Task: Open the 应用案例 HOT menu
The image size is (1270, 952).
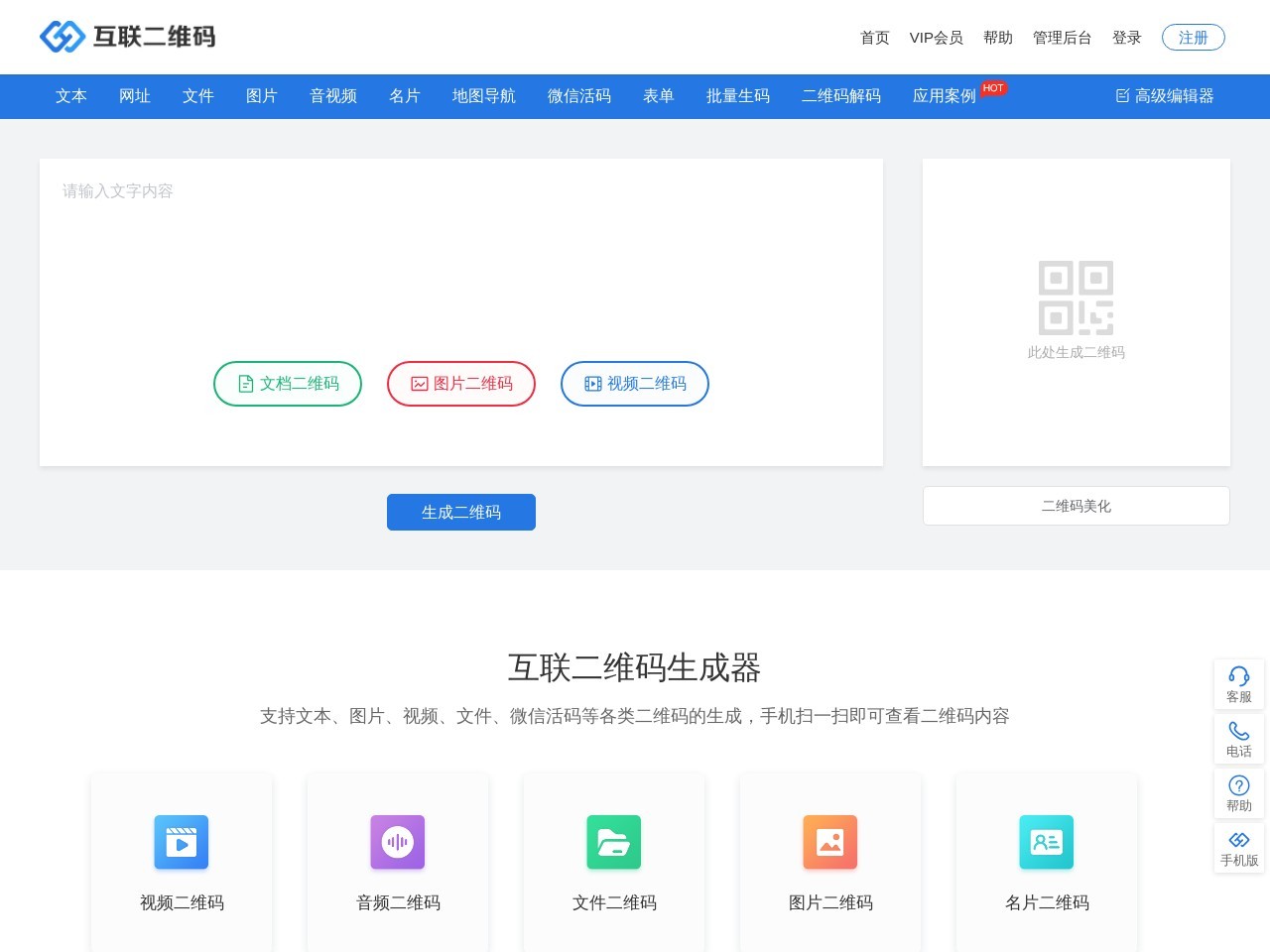Action: coord(946,96)
